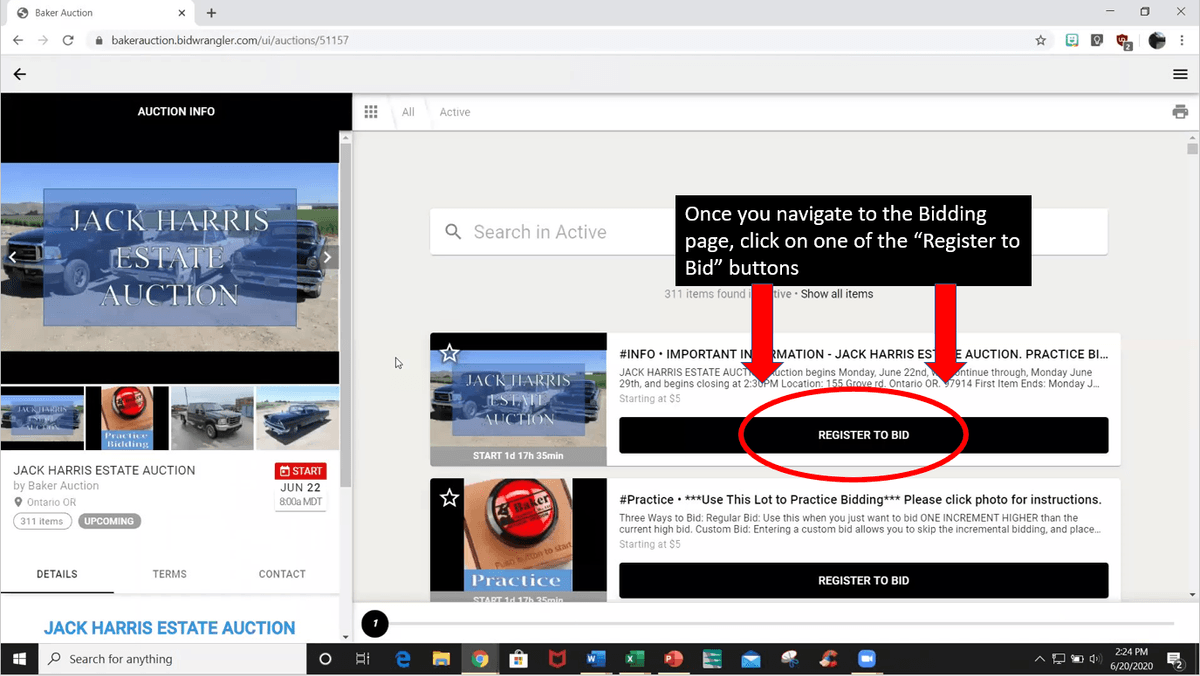Image resolution: width=1200 pixels, height=676 pixels.
Task: Bookmark this page with the address bar star
Action: (1041, 41)
